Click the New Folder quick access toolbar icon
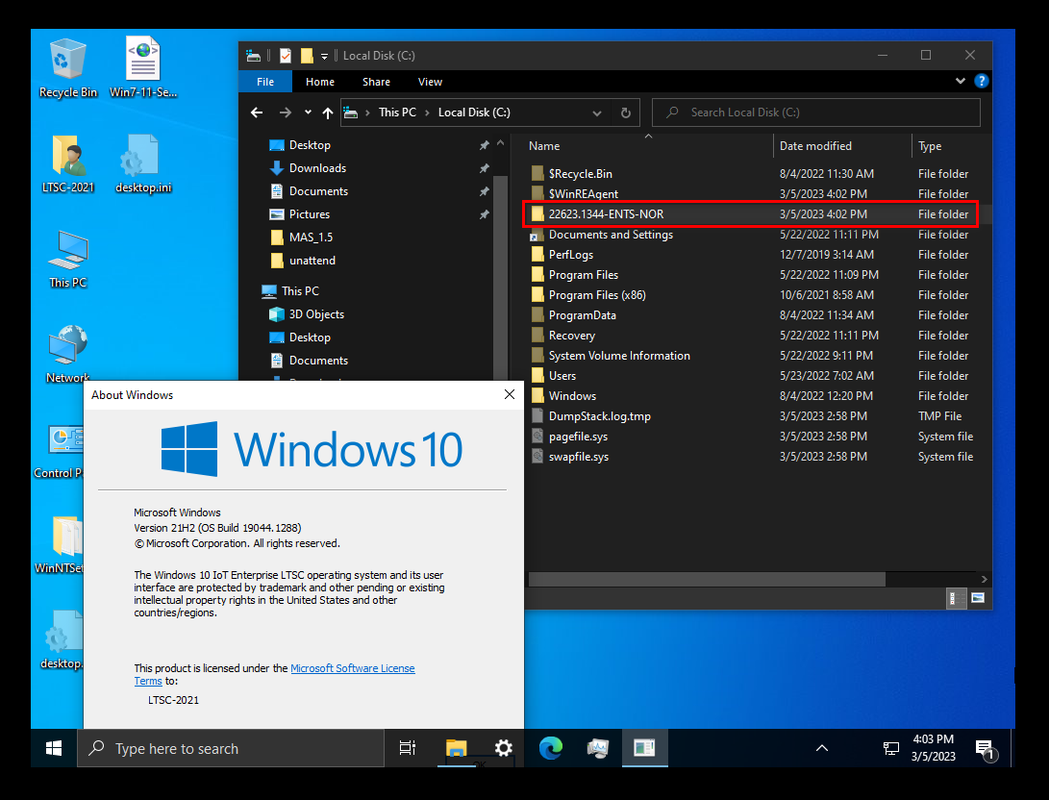Viewport: 1049px width, 800px height. [x=306, y=56]
